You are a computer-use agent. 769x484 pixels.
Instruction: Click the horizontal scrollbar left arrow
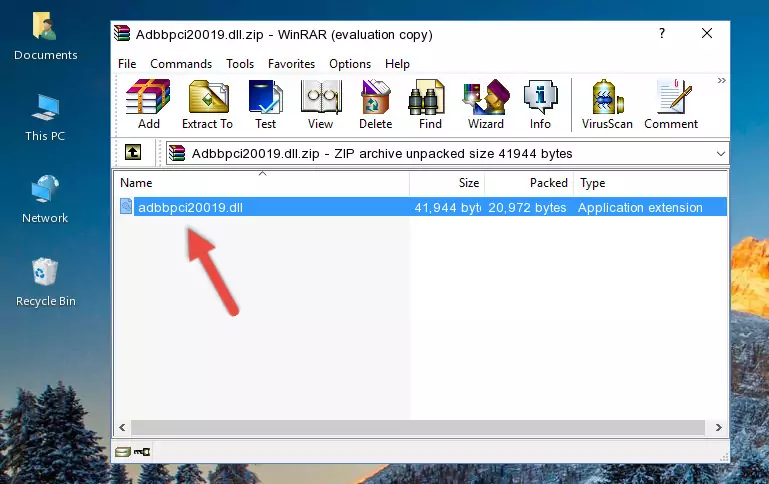point(123,428)
